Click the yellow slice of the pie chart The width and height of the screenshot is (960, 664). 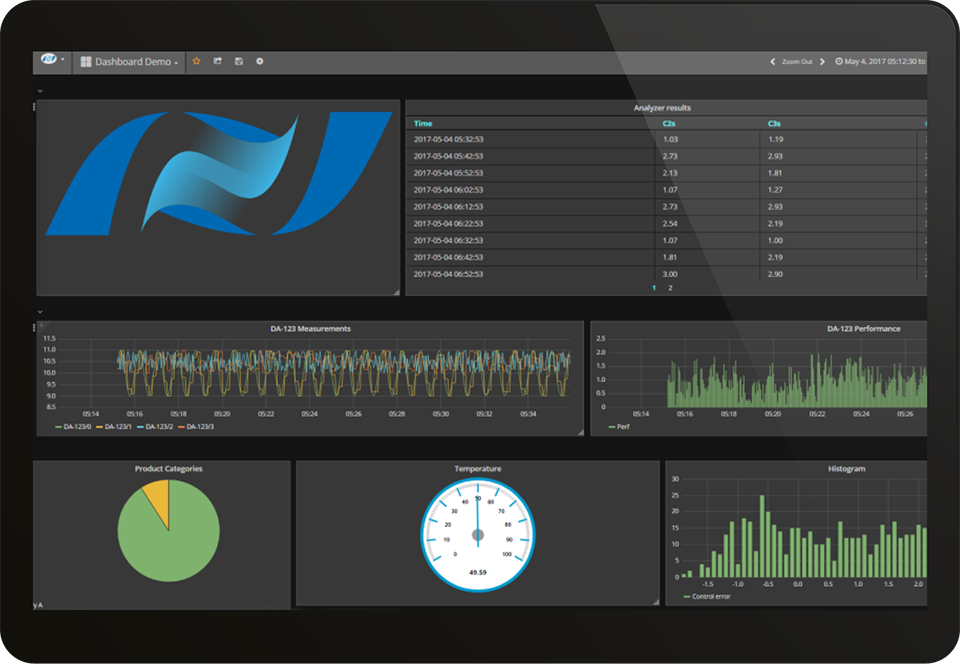(157, 492)
